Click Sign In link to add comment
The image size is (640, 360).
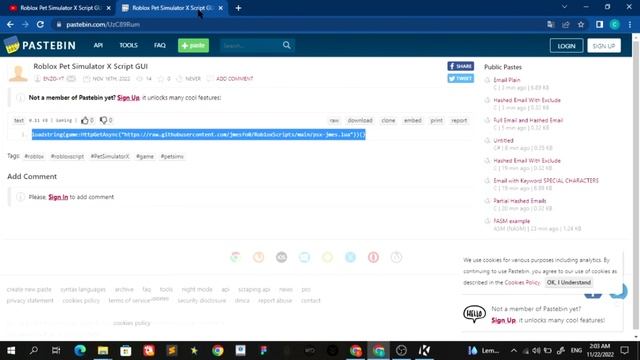point(58,197)
